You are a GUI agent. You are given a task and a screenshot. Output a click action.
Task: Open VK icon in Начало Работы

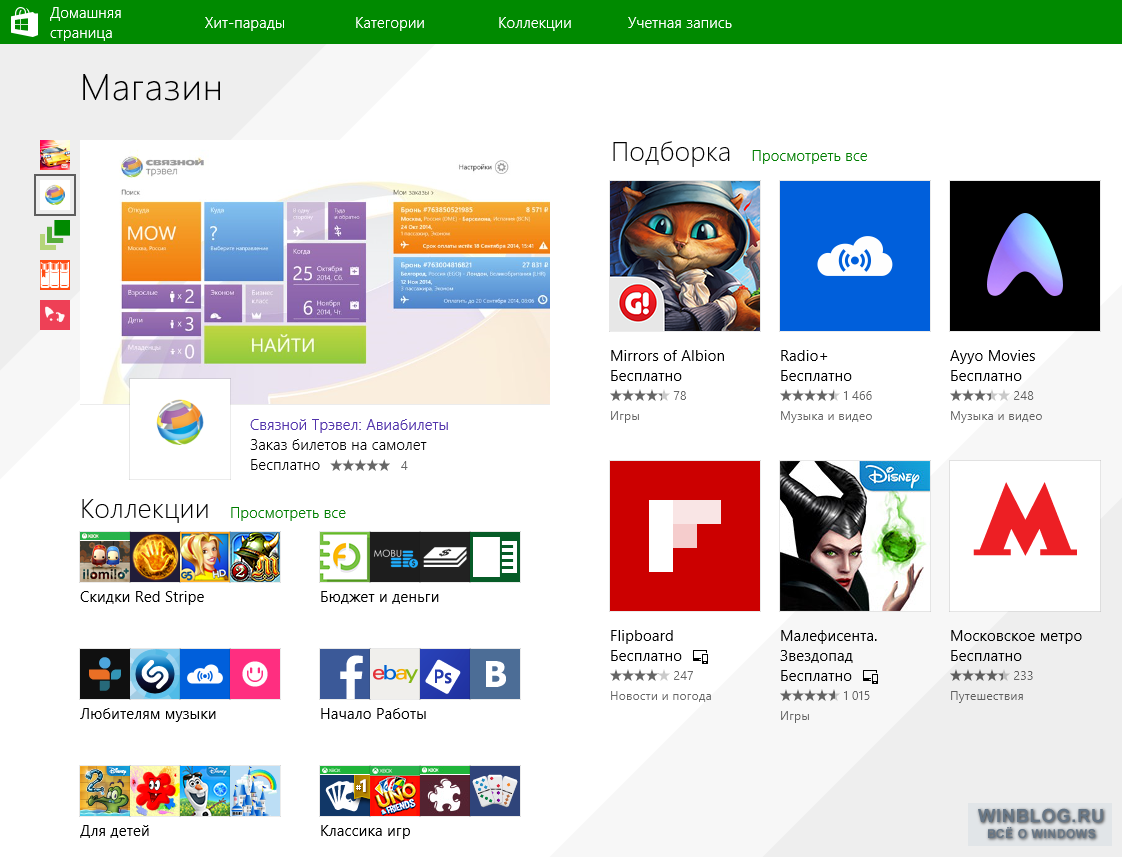click(x=495, y=674)
